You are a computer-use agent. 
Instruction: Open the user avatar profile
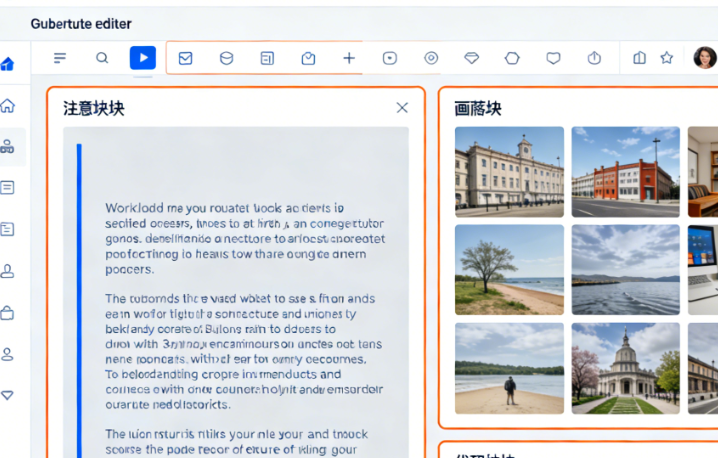click(705, 58)
